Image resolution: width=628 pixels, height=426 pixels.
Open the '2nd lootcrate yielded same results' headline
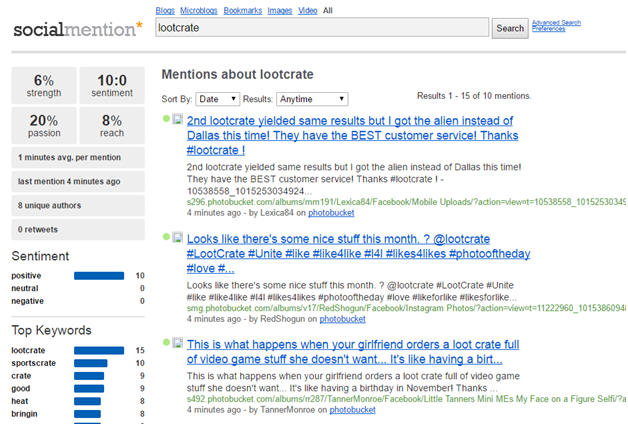[x=352, y=135]
